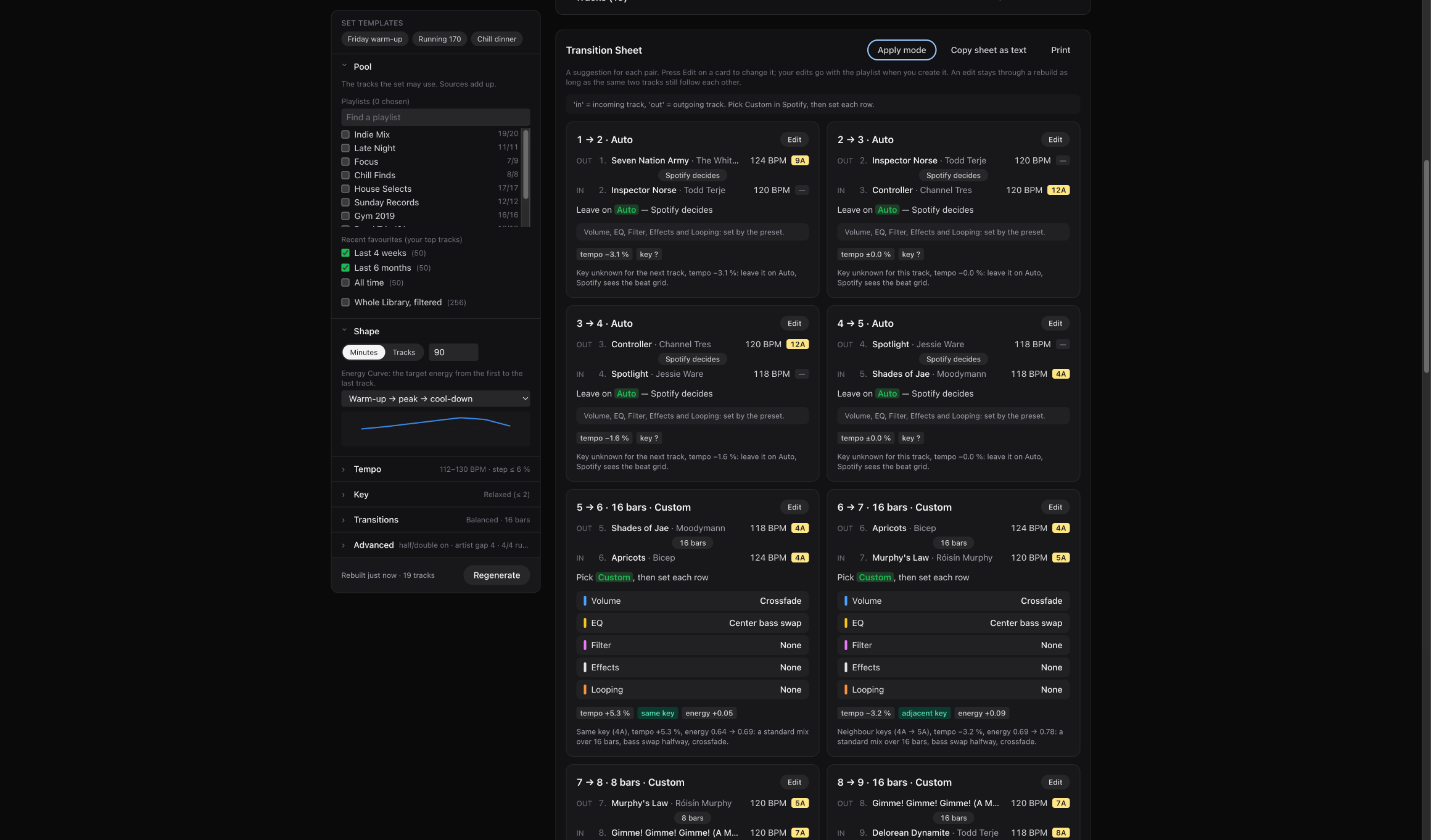This screenshot has width=1431, height=840.
Task: Expand the Advanced section
Action: pyautogui.click(x=435, y=545)
